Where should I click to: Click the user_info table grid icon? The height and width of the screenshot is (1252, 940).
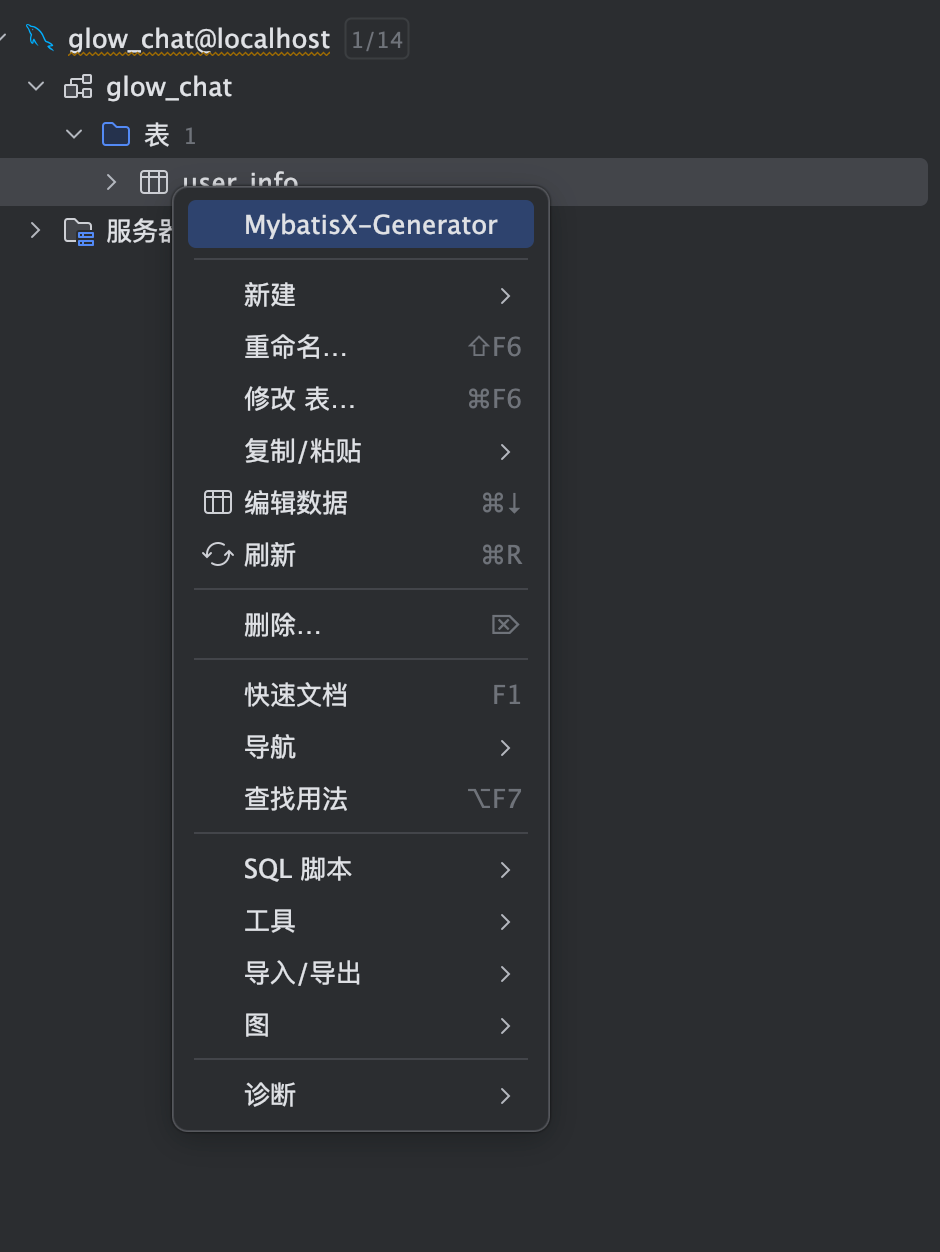[153, 181]
